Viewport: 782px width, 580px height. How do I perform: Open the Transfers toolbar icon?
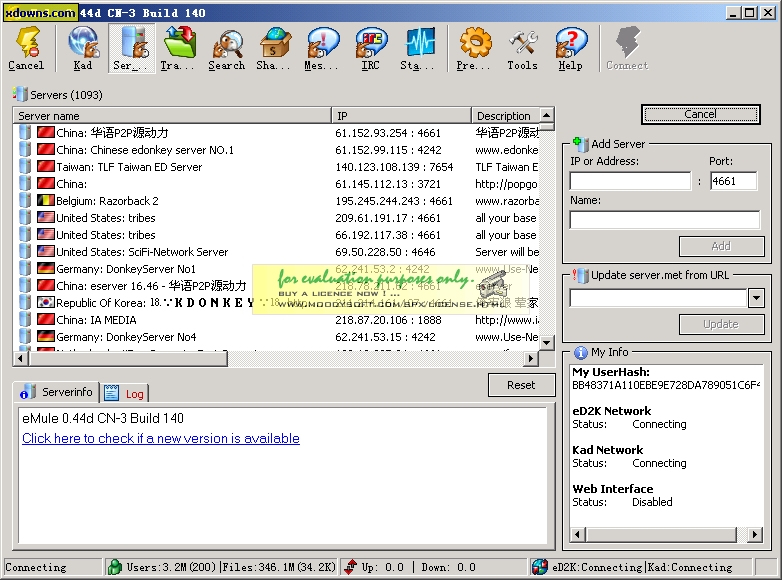(177, 48)
